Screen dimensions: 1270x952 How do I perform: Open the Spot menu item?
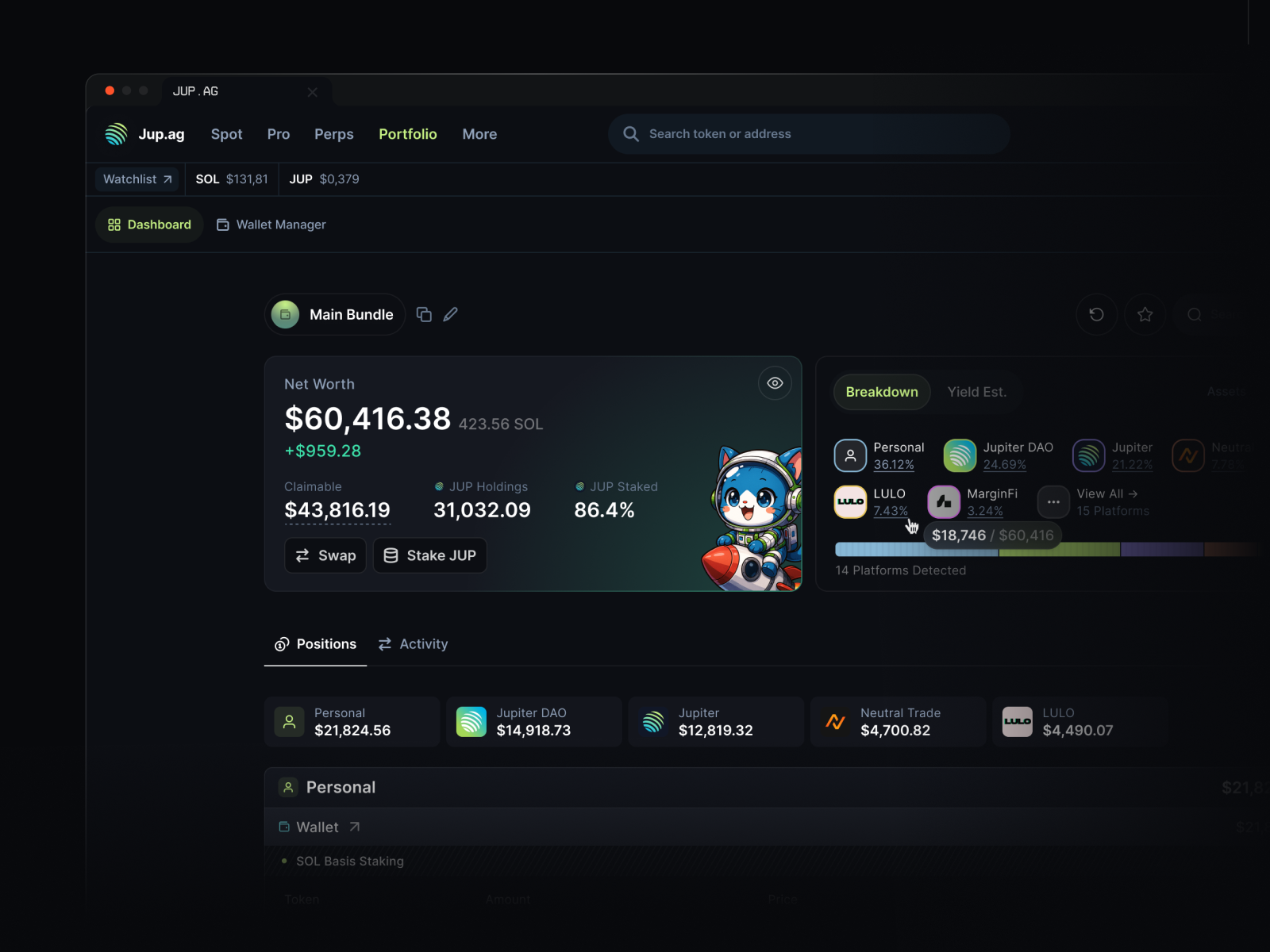(226, 134)
